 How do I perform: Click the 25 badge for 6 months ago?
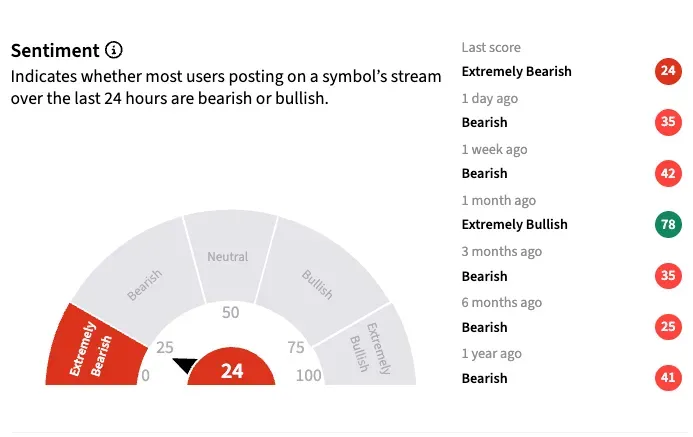click(668, 327)
